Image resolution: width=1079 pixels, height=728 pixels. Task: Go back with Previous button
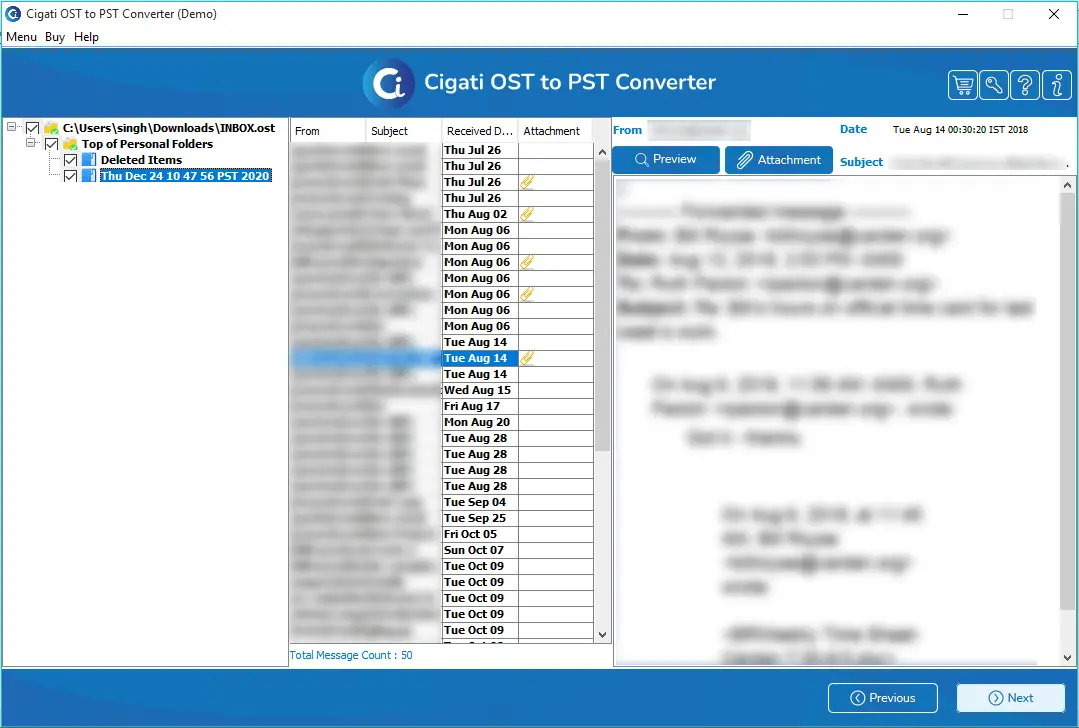[x=883, y=698]
